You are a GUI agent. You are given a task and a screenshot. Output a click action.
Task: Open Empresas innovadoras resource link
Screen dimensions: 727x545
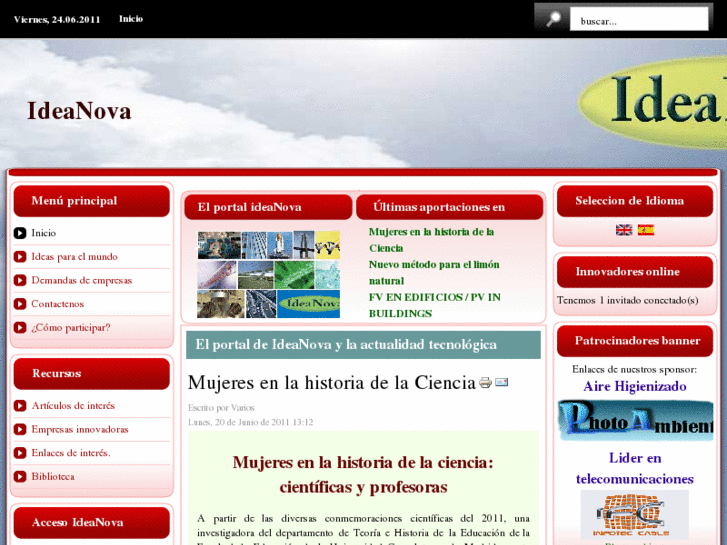[80, 430]
